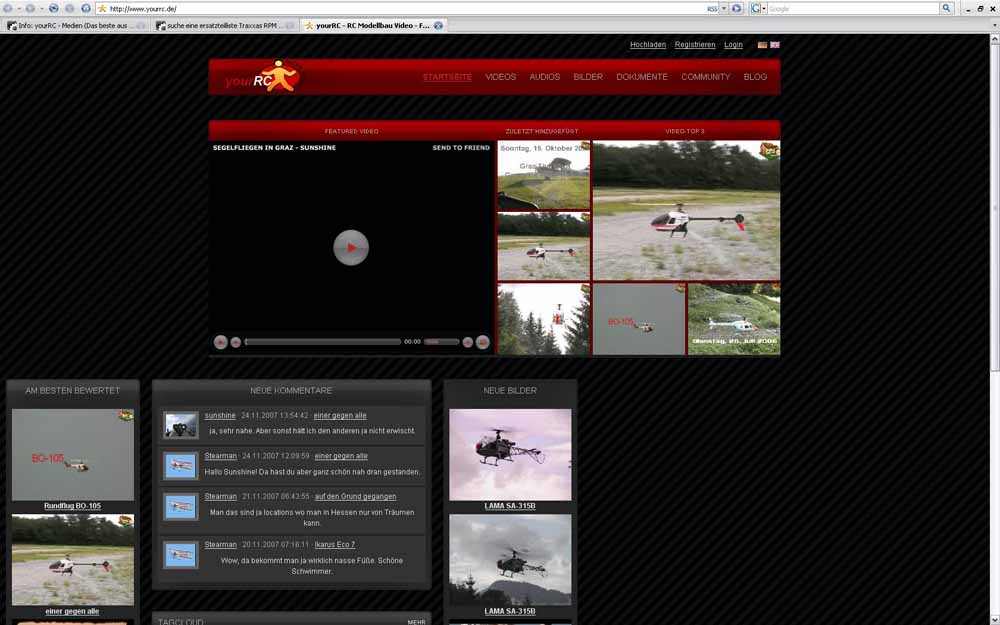Switch to the VIDEO-TOP 3 tab
Screen dimensions: 1000x625
685,131
